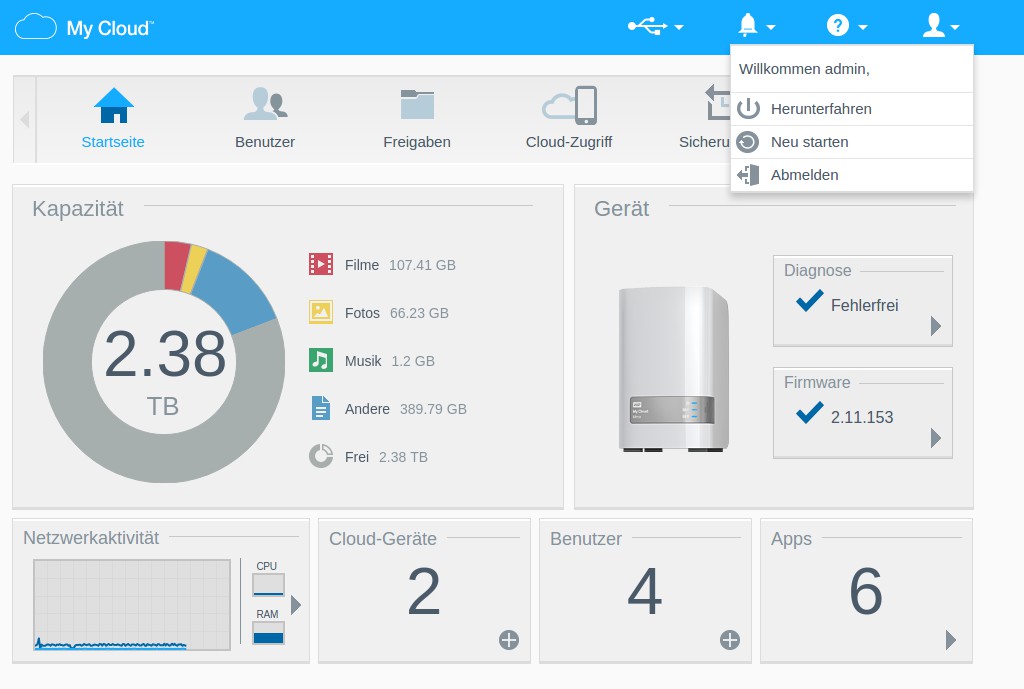Click the Kapazität panel heading

click(x=78, y=208)
